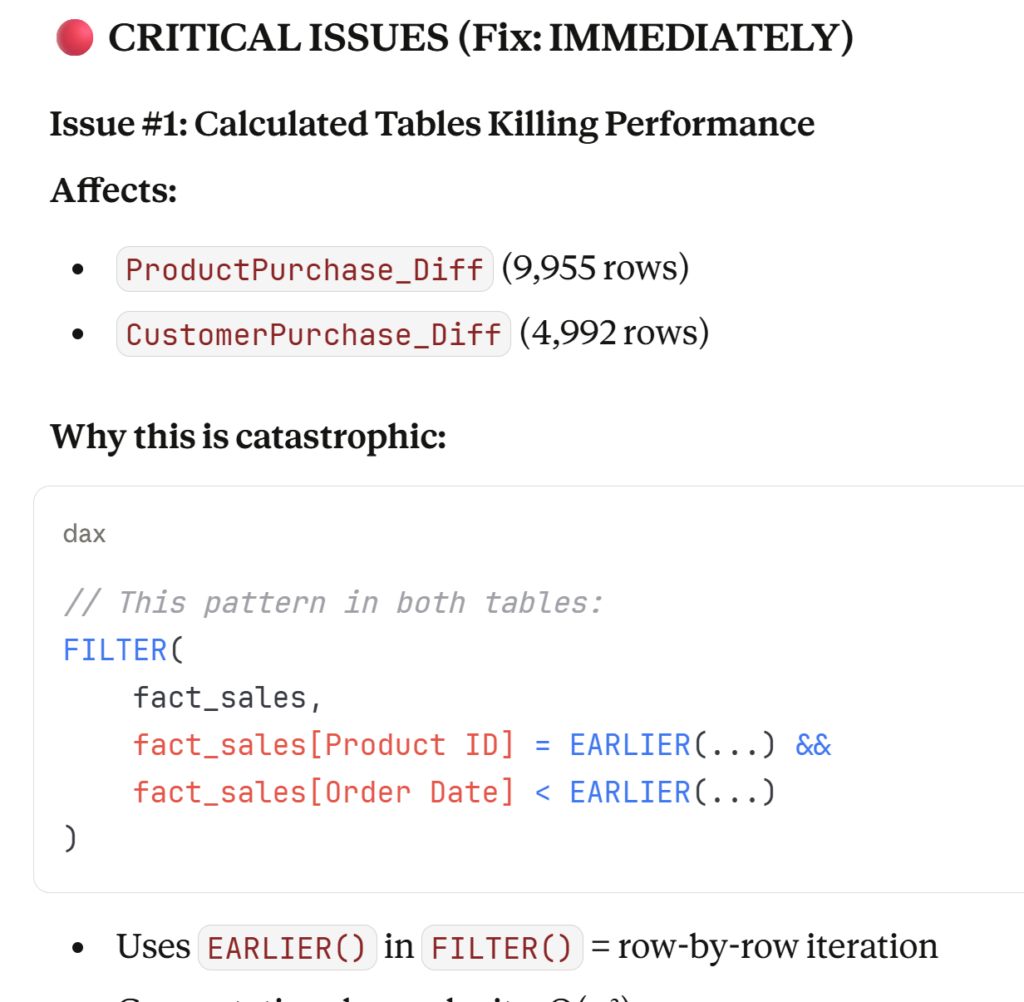Viewport: 1024px width, 1002px height.
Task: Click the fact_sales, line in code block
Action: (227, 697)
